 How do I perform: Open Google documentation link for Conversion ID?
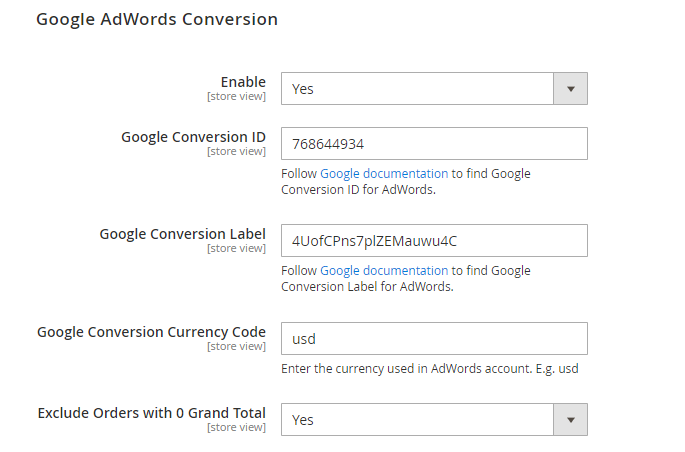click(384, 174)
